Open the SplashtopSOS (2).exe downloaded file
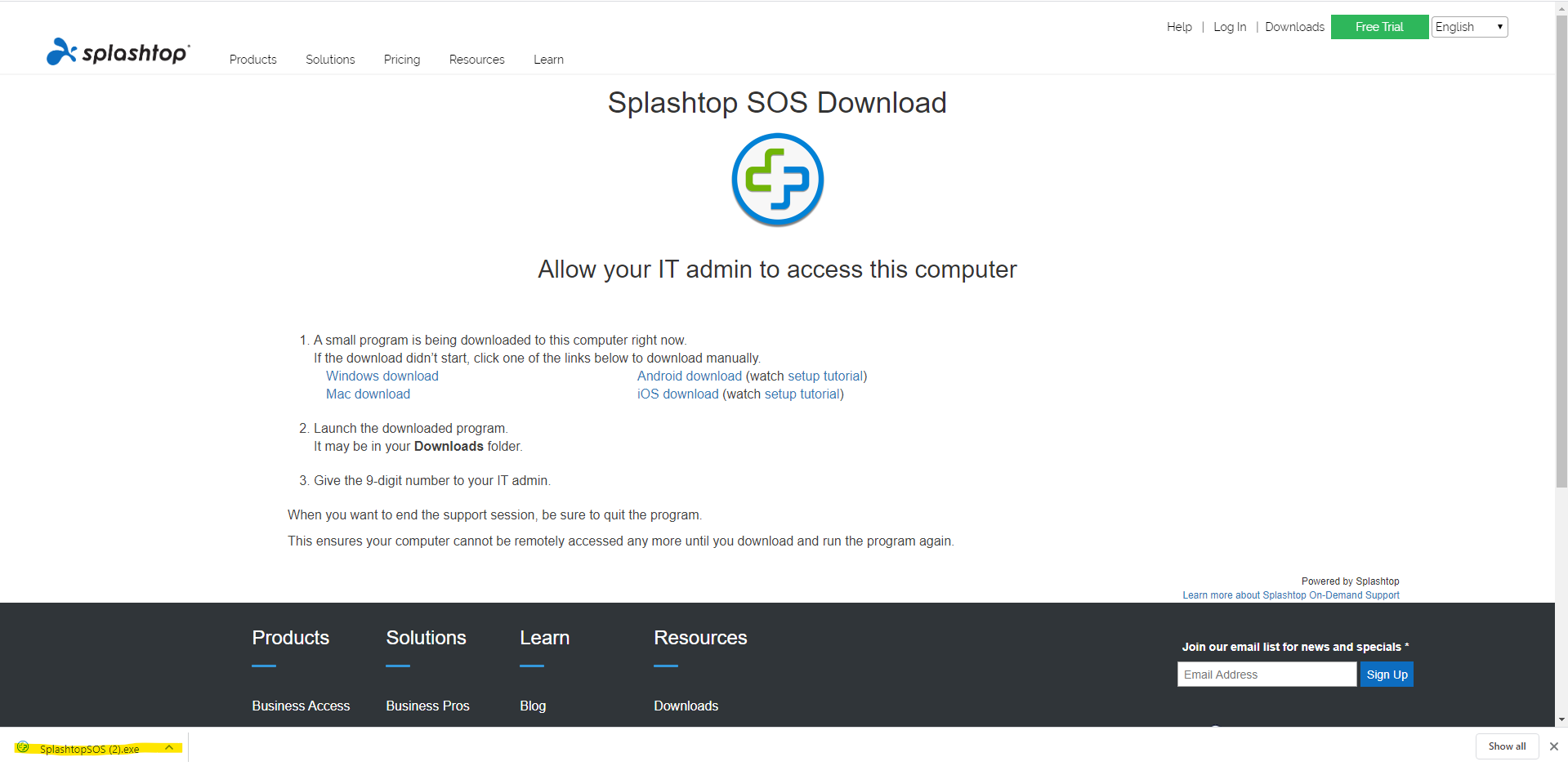The width and height of the screenshot is (1568, 766). click(89, 749)
